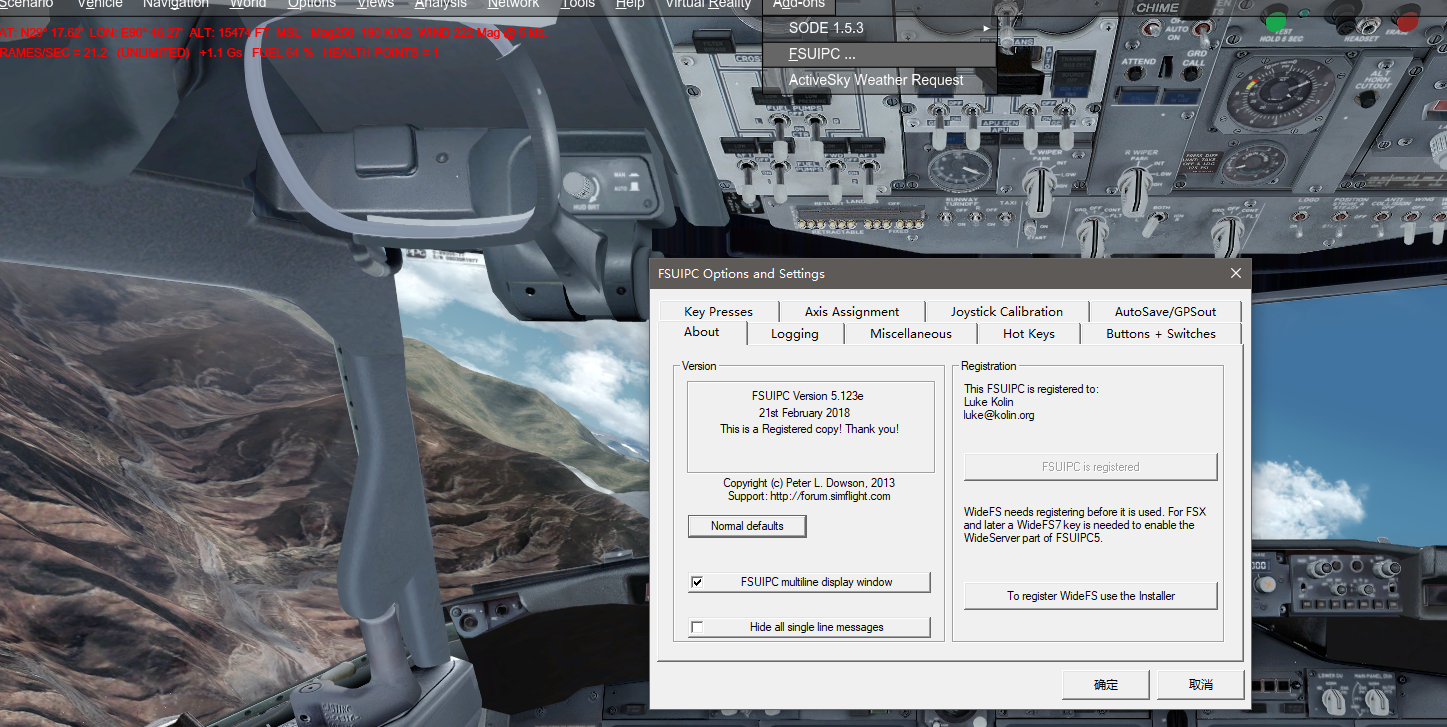Switch to the AutoSave/GPSout tab

[1165, 311]
